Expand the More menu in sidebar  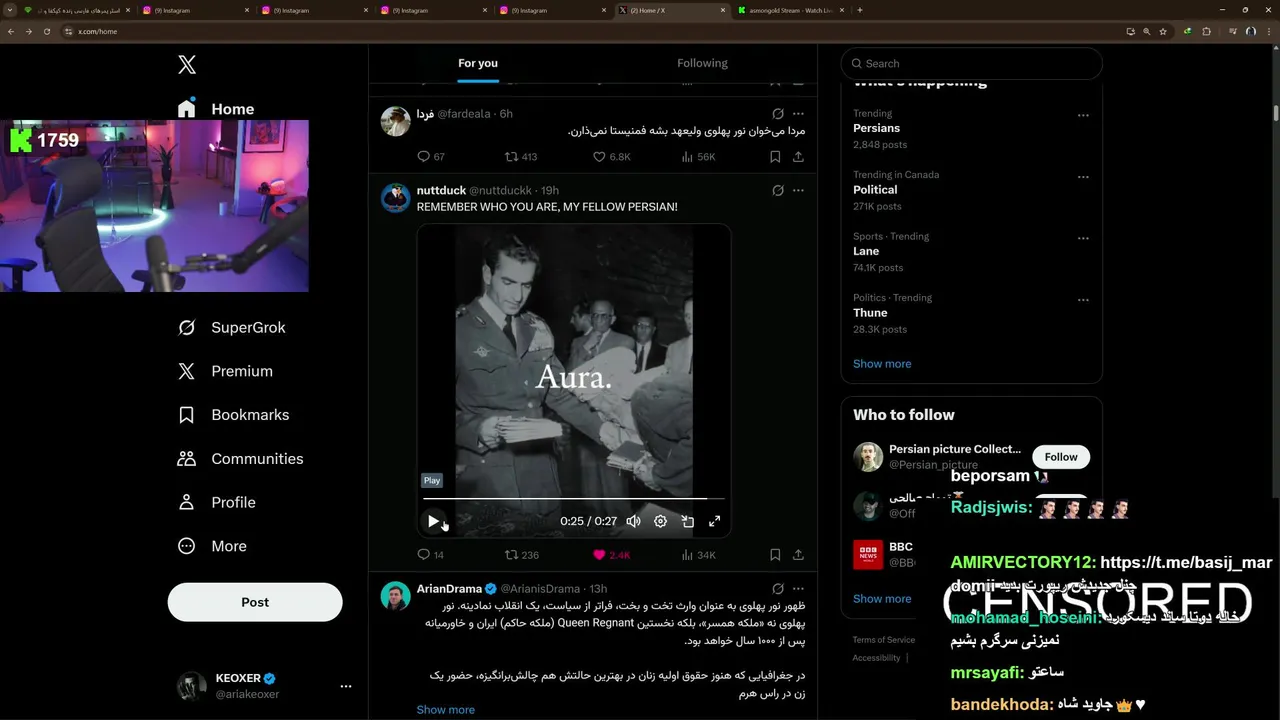pyautogui.click(x=212, y=546)
